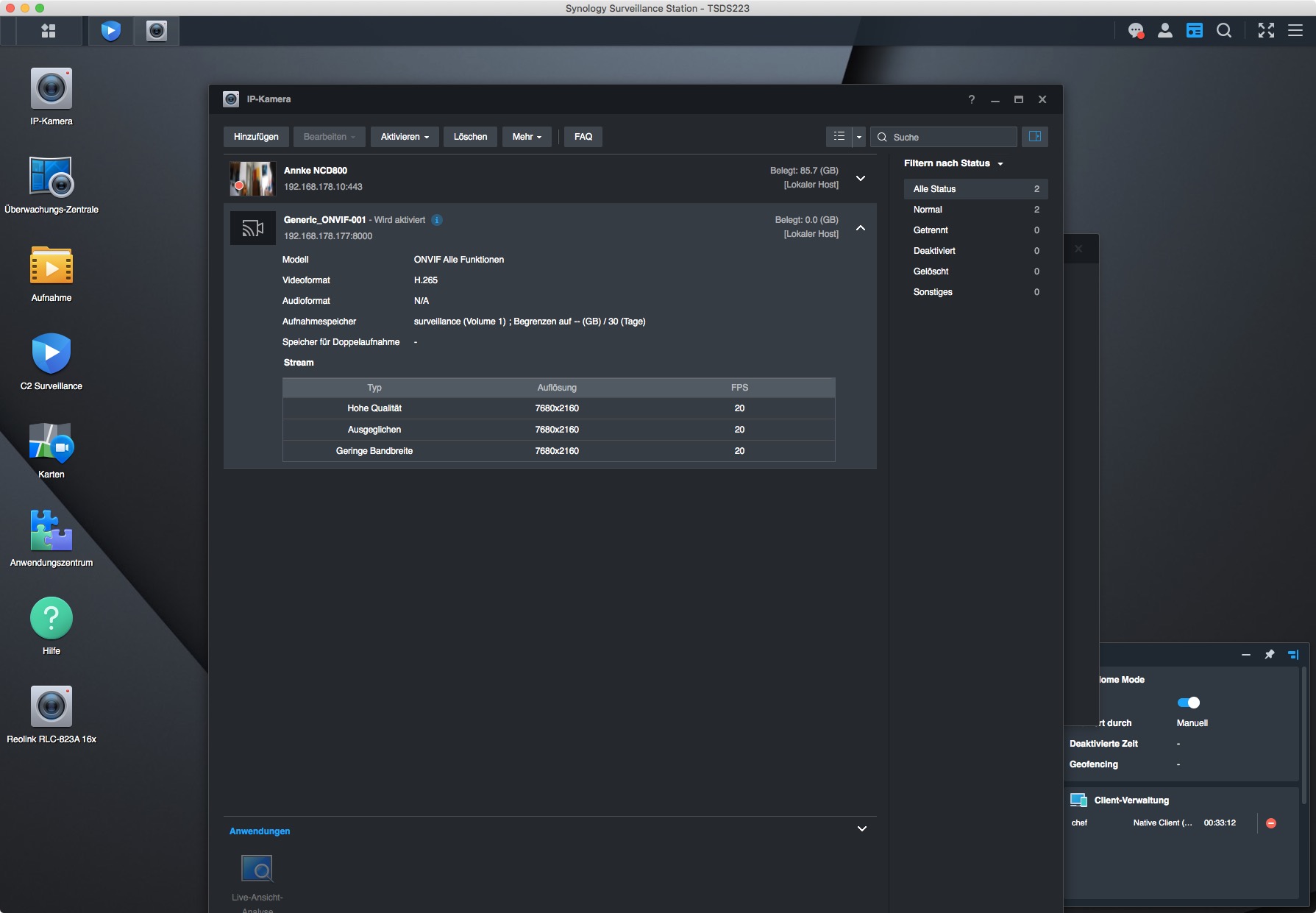
Task: Click the 192.168.178.177:8000 address text
Action: point(328,236)
